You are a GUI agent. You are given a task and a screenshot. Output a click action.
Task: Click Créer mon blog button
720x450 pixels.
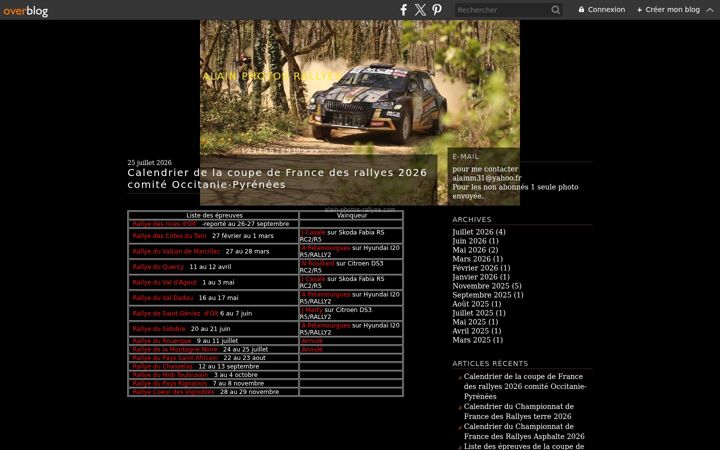pos(668,10)
